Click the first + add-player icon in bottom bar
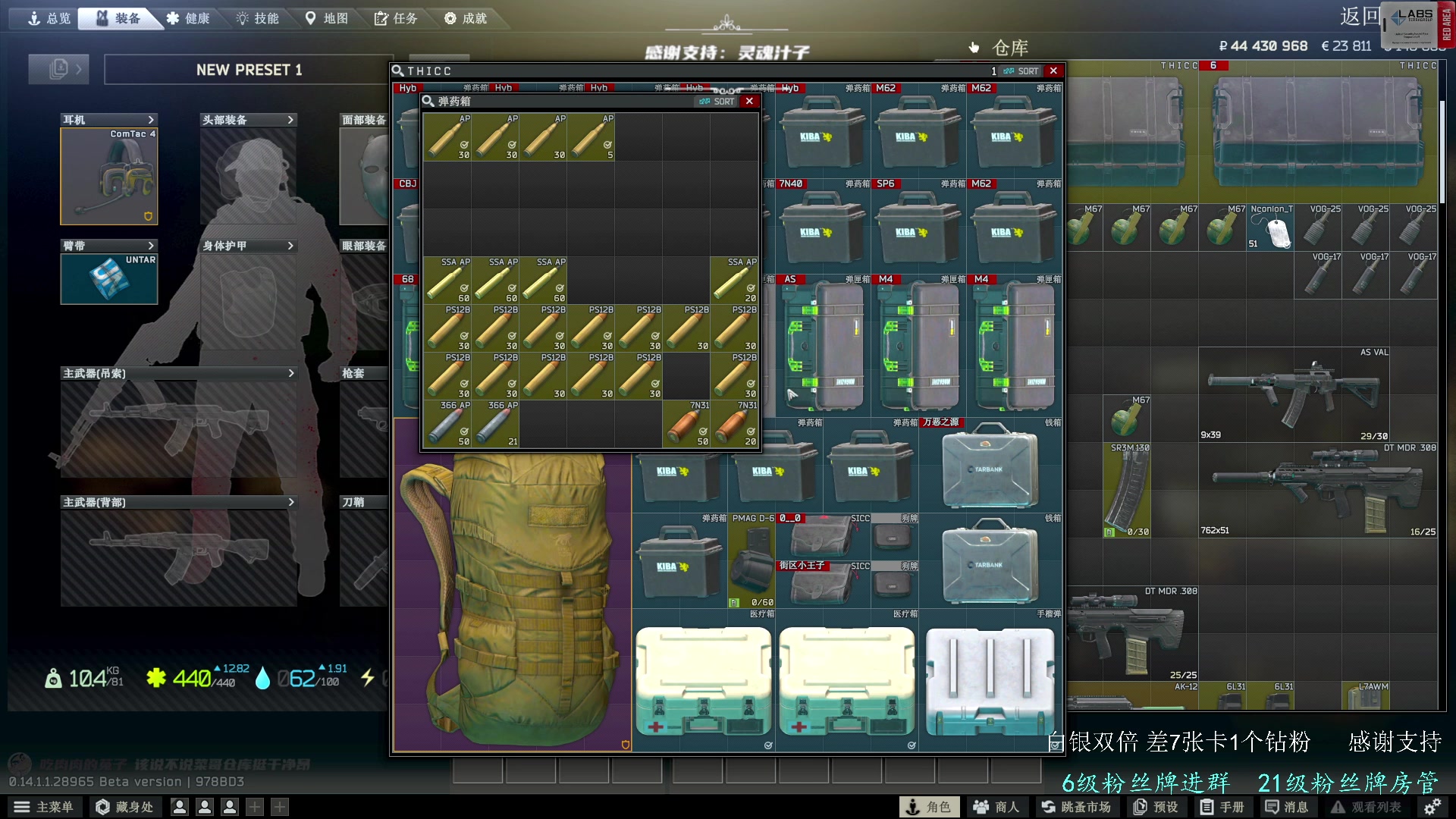Image resolution: width=1456 pixels, height=819 pixels. (x=255, y=807)
